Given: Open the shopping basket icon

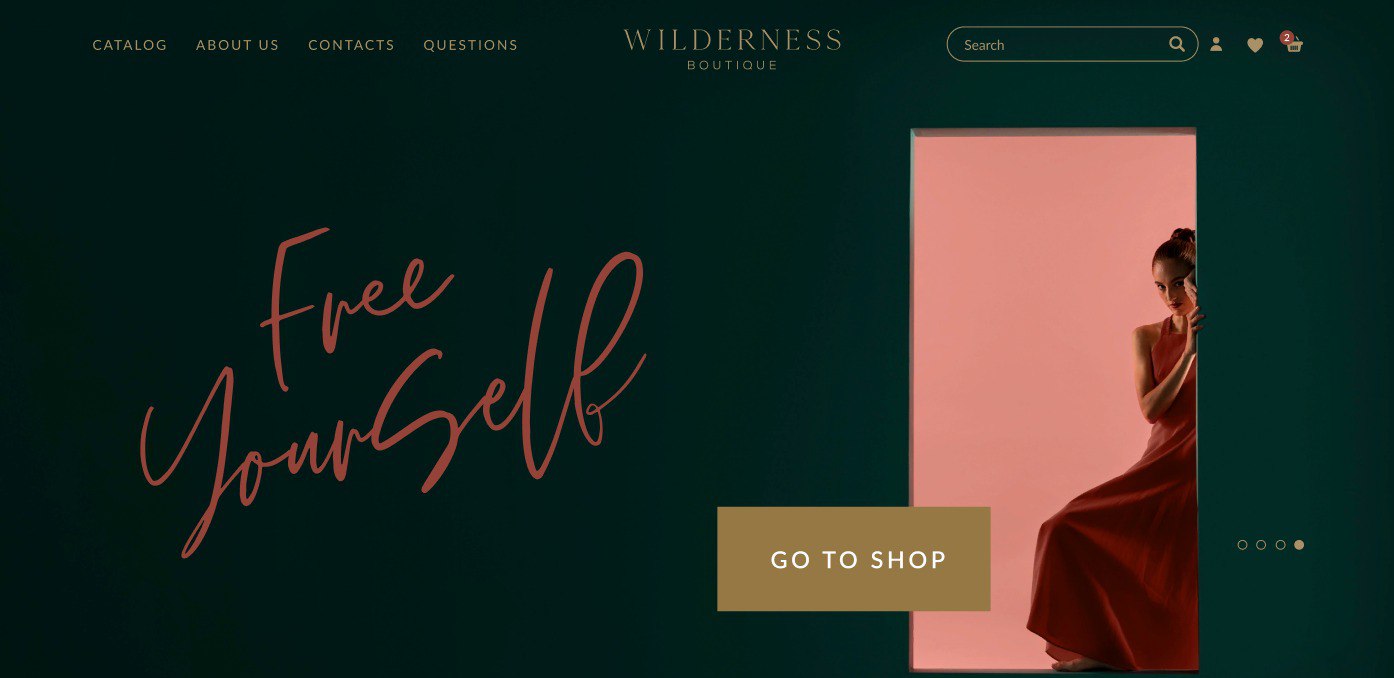Looking at the screenshot, I should (1295, 46).
